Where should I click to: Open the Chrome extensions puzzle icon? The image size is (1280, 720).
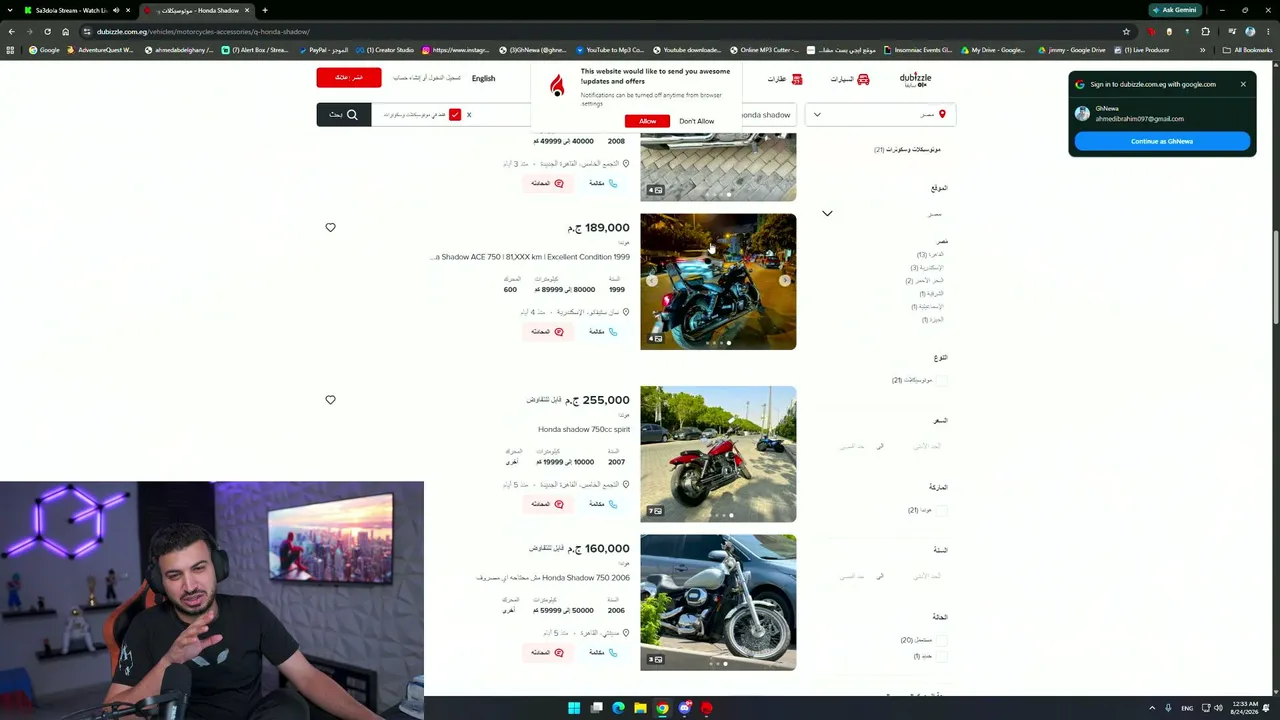[1205, 31]
